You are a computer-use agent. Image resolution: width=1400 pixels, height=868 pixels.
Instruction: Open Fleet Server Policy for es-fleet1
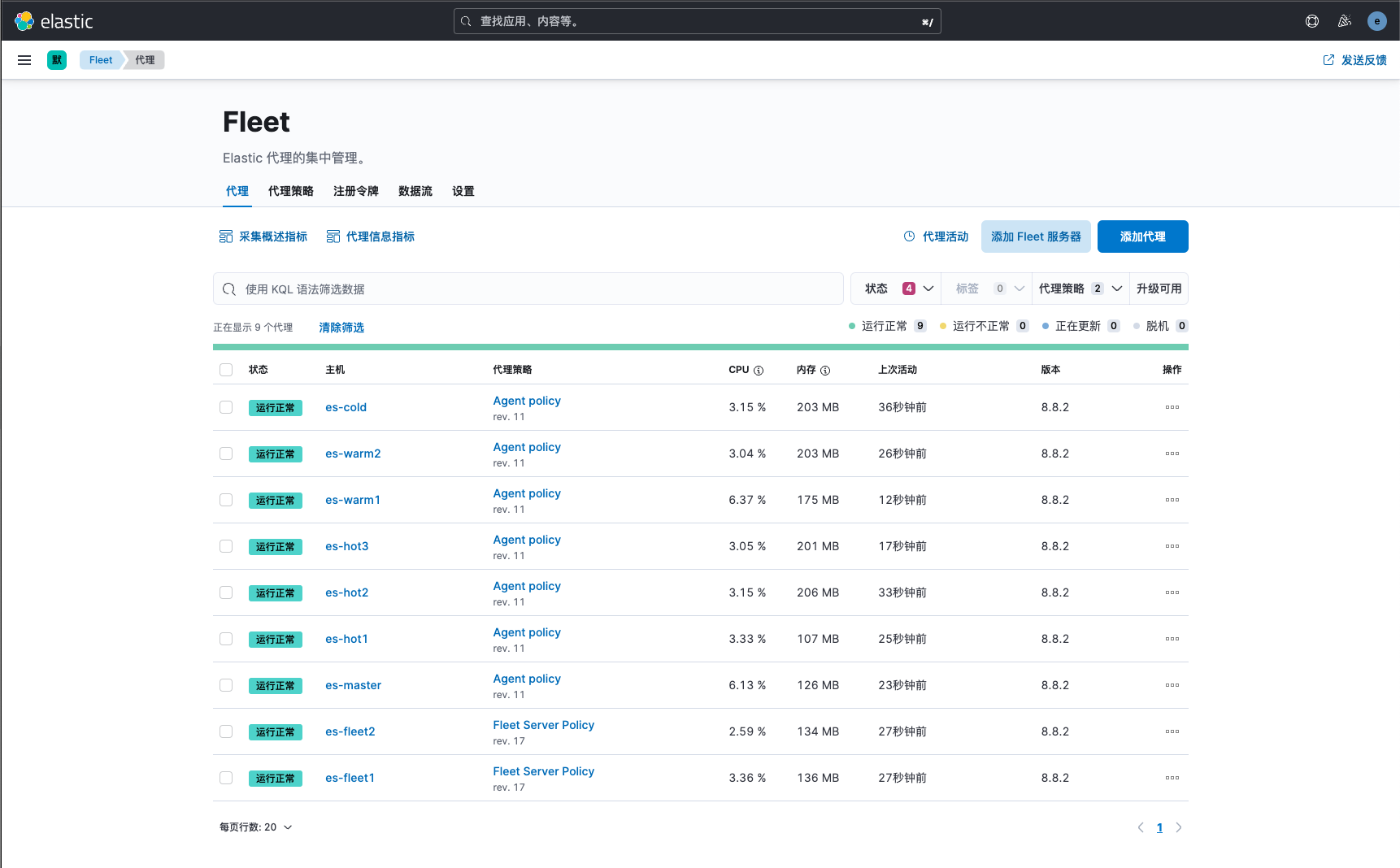click(544, 771)
